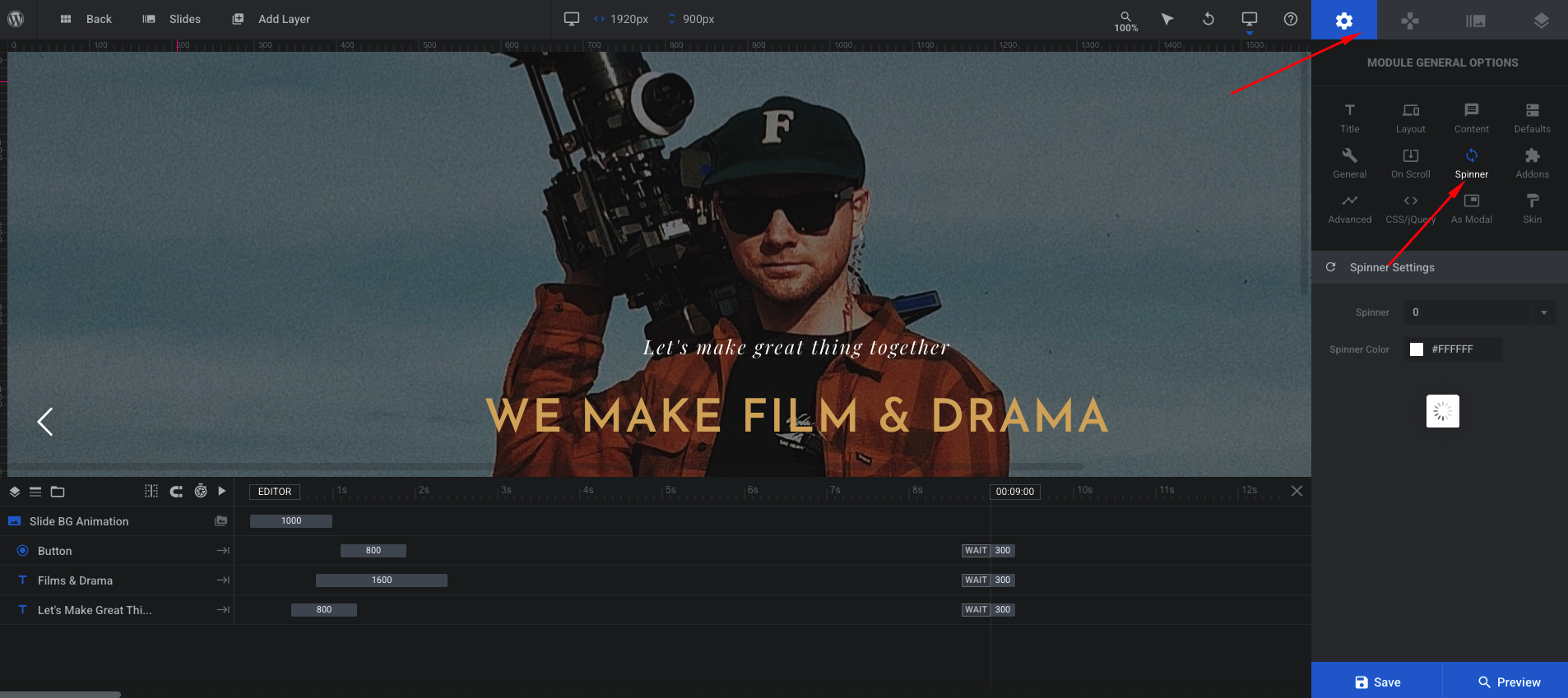The image size is (1568, 698).
Task: Select the 'WE MAKE FILM & DRAMA' heading
Action: (x=796, y=415)
